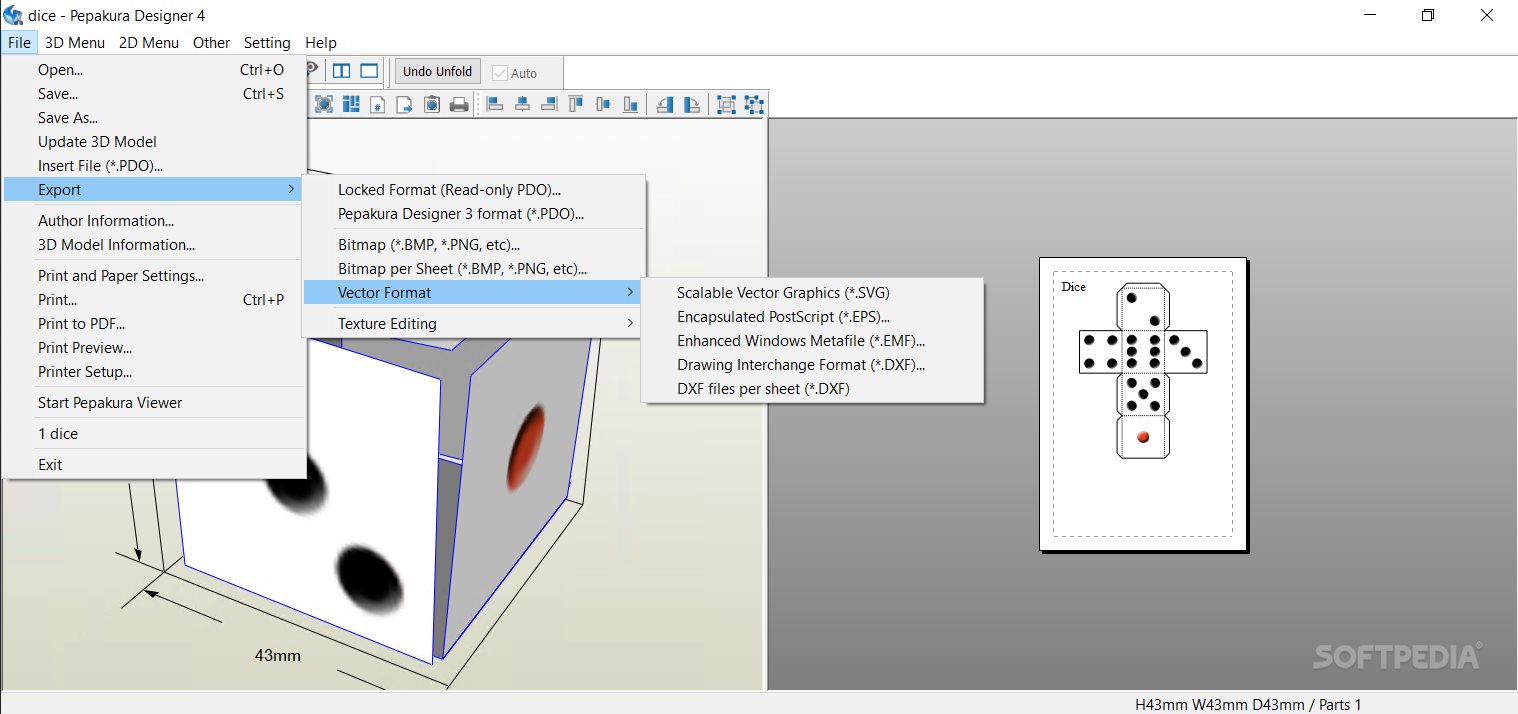This screenshot has width=1518, height=714.
Task: Export as Enhanced Windows Metafile (*.EMF)...
Action: (x=813, y=341)
